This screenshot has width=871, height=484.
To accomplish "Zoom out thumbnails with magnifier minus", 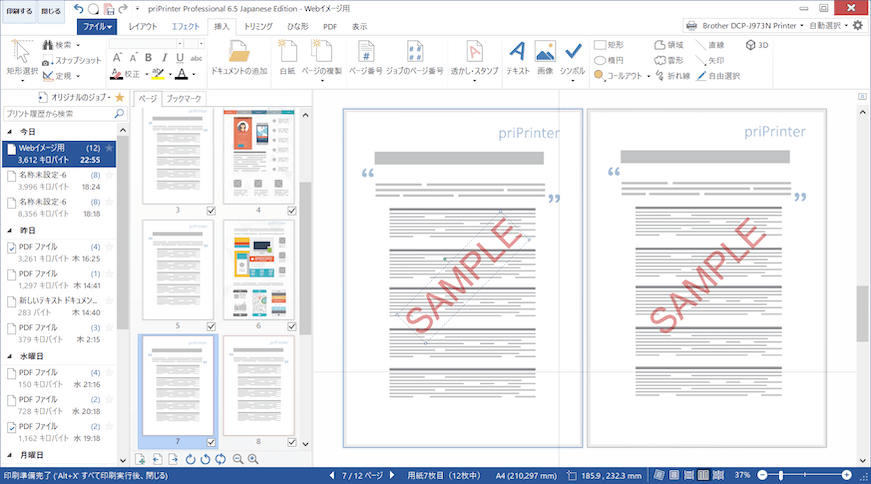I will click(x=238, y=459).
